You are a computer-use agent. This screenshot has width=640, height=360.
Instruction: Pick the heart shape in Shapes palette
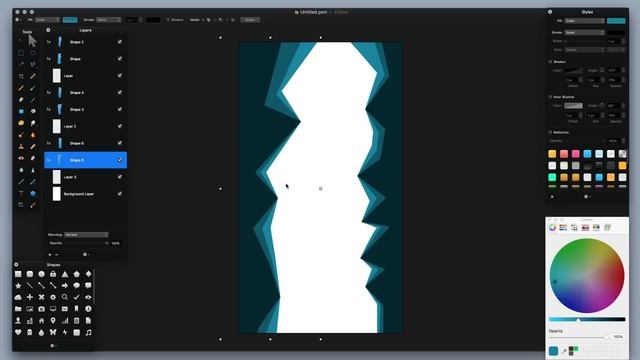[x=18, y=333]
